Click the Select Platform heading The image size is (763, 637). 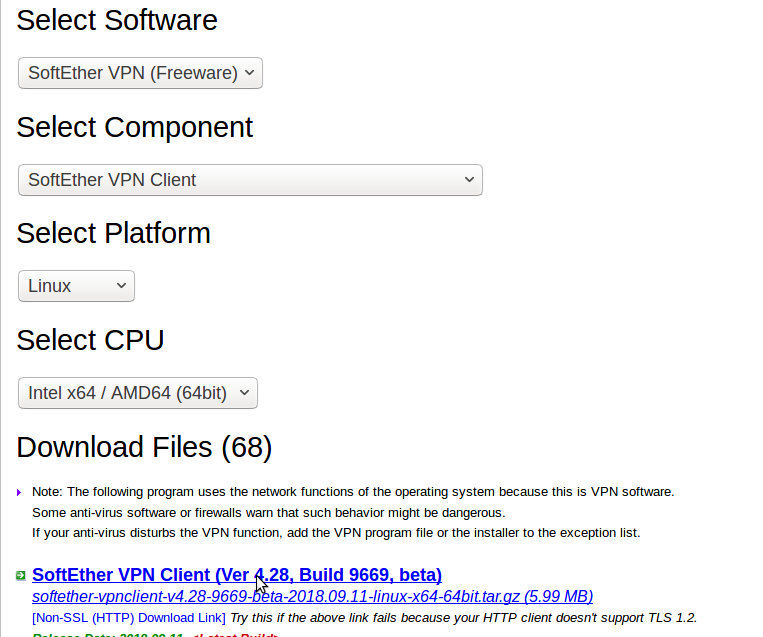113,233
